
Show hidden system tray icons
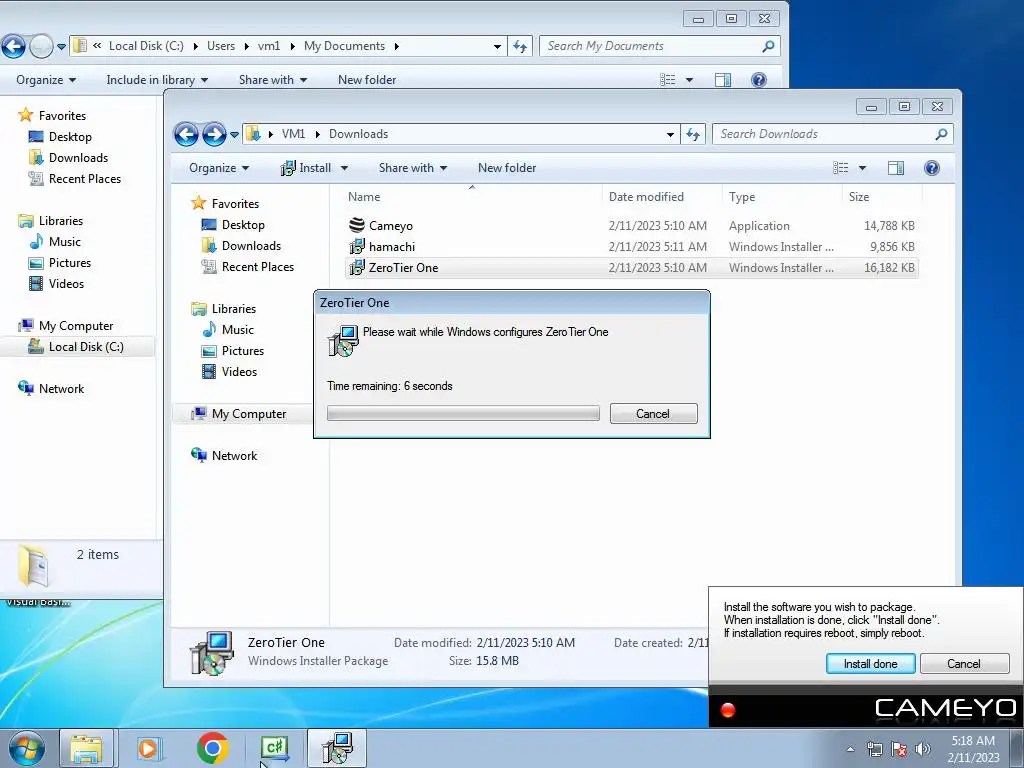850,749
